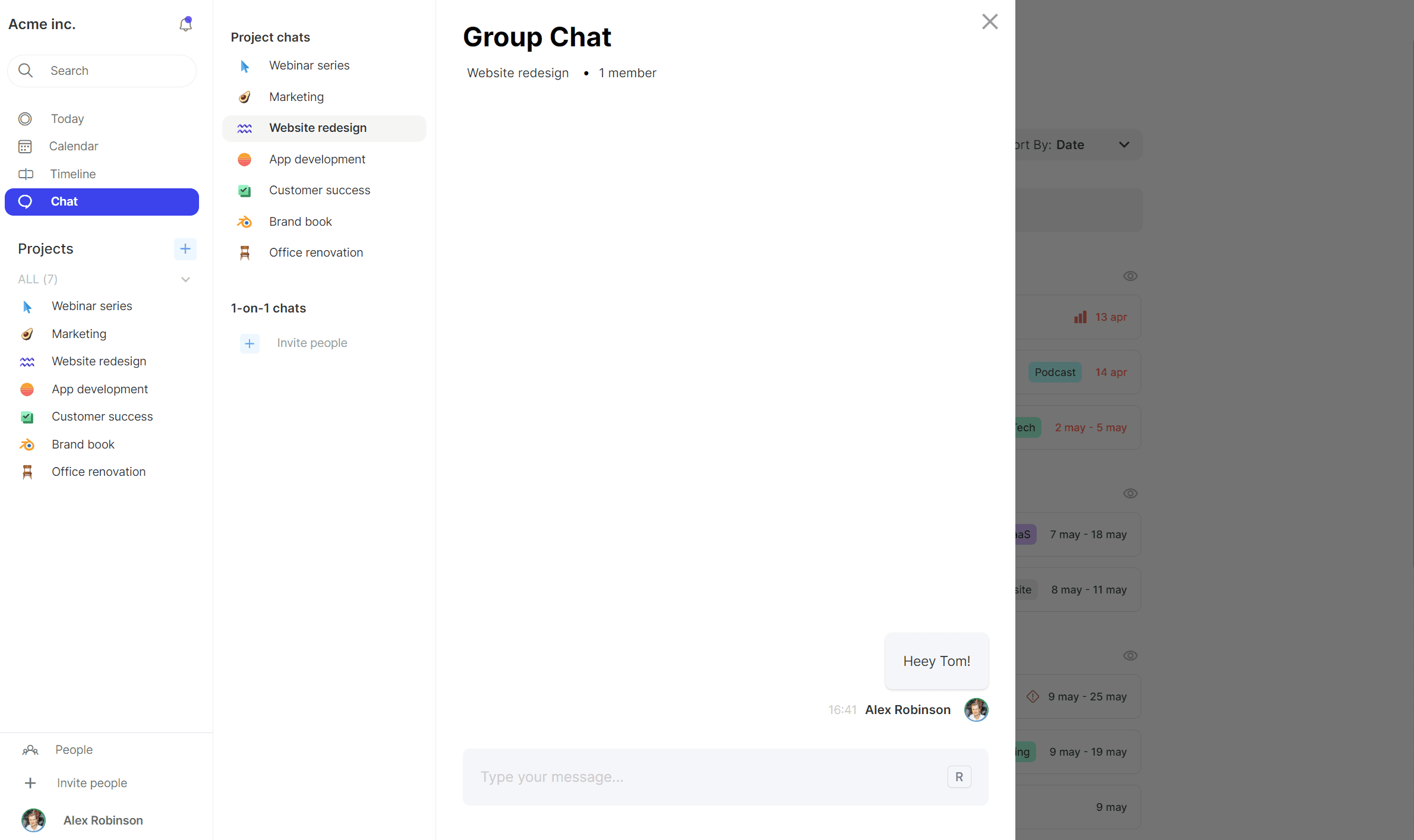Click the add project plus icon

coord(185,249)
